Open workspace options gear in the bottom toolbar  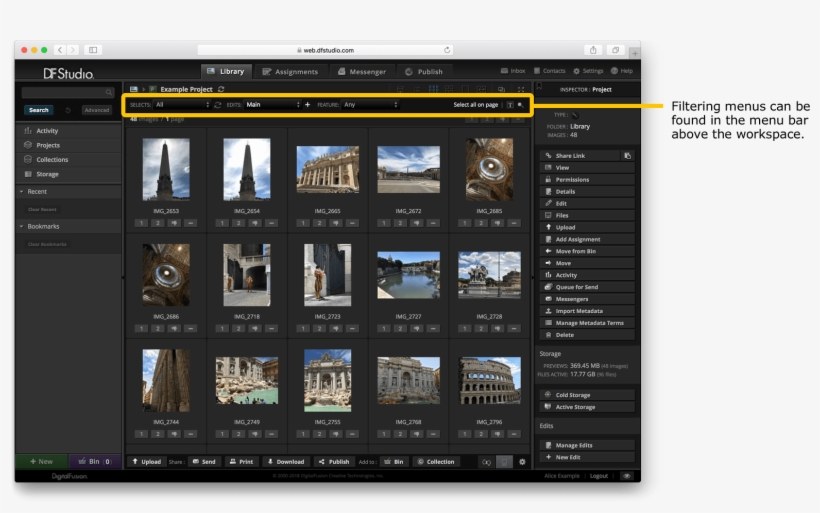522,462
